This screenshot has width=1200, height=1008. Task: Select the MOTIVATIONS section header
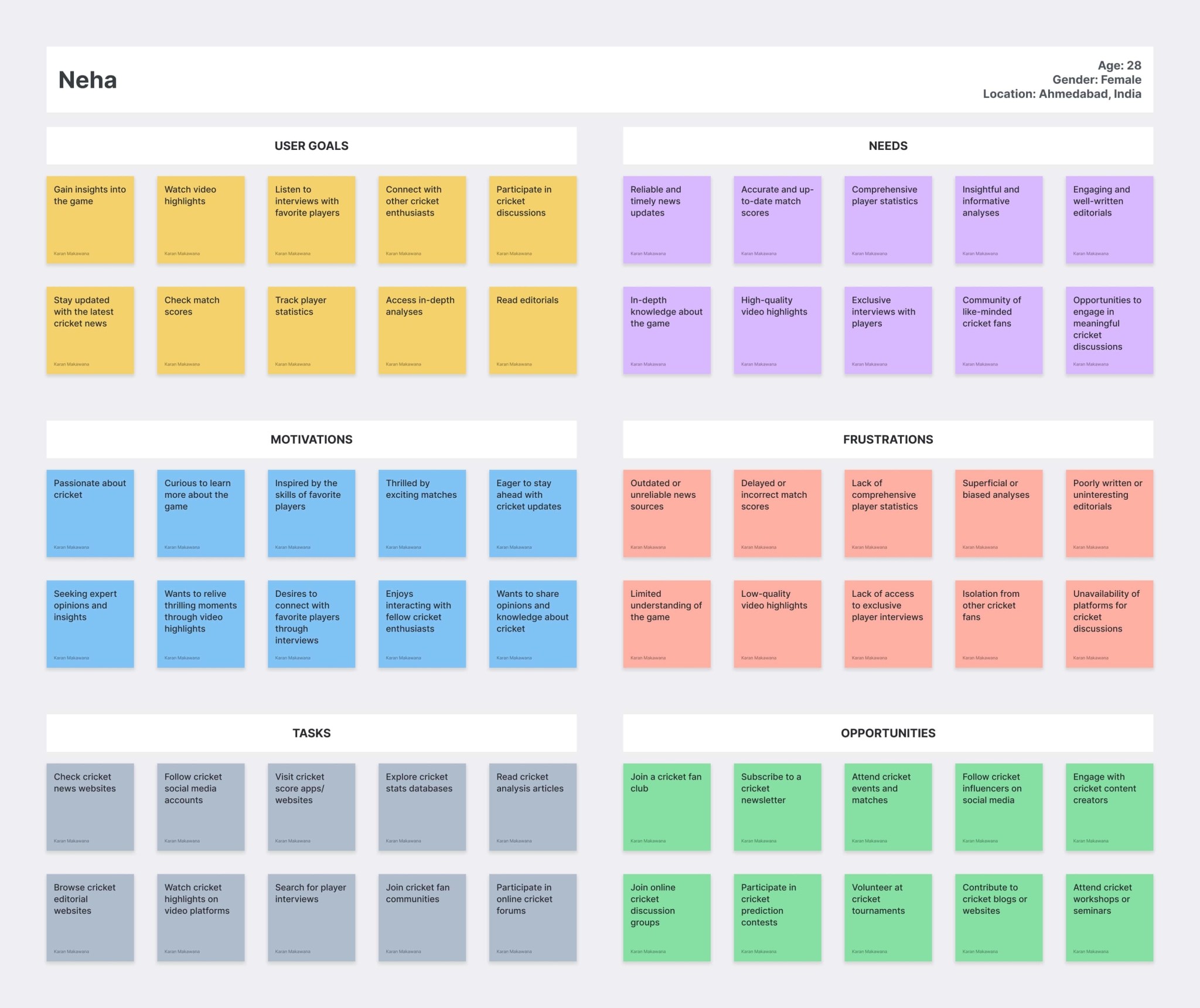(311, 439)
